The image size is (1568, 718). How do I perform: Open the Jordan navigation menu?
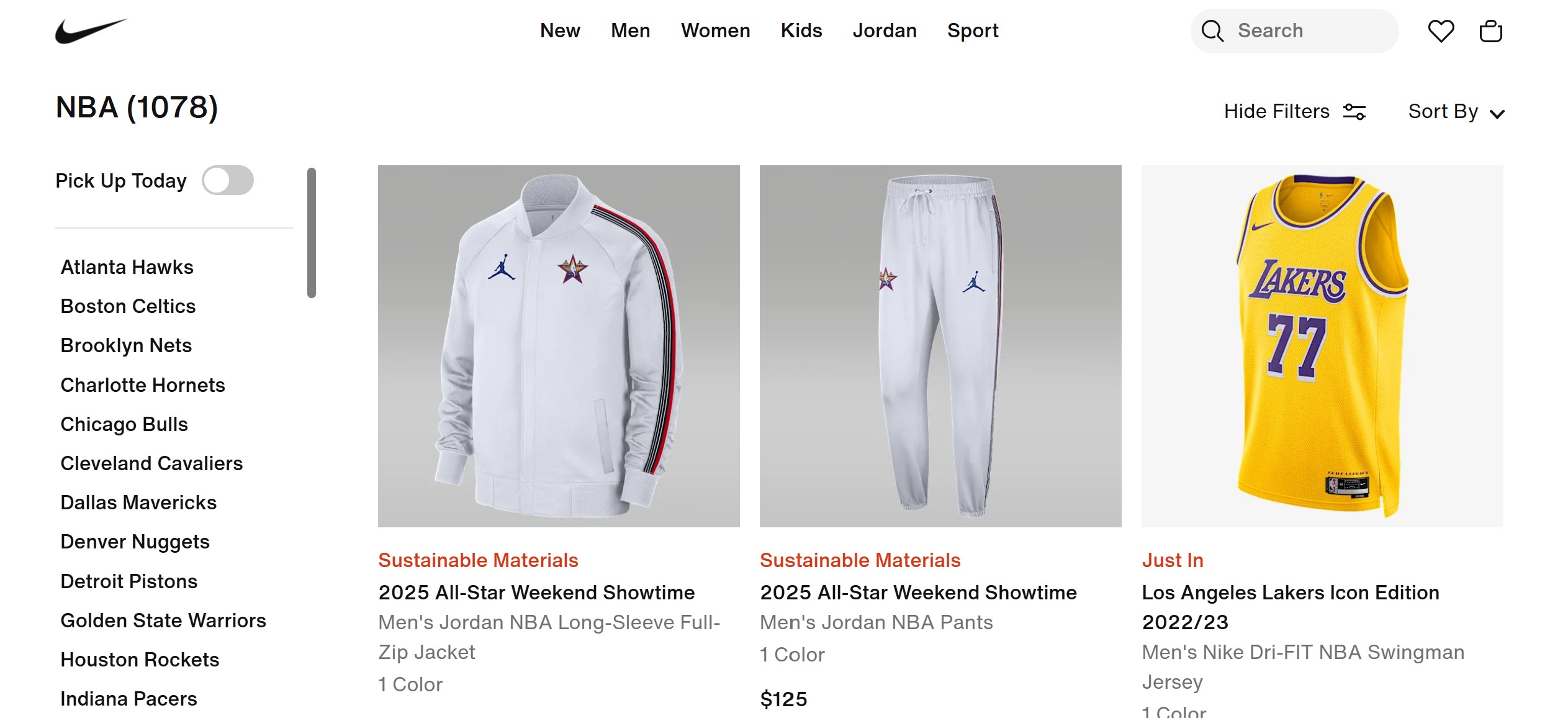click(884, 30)
